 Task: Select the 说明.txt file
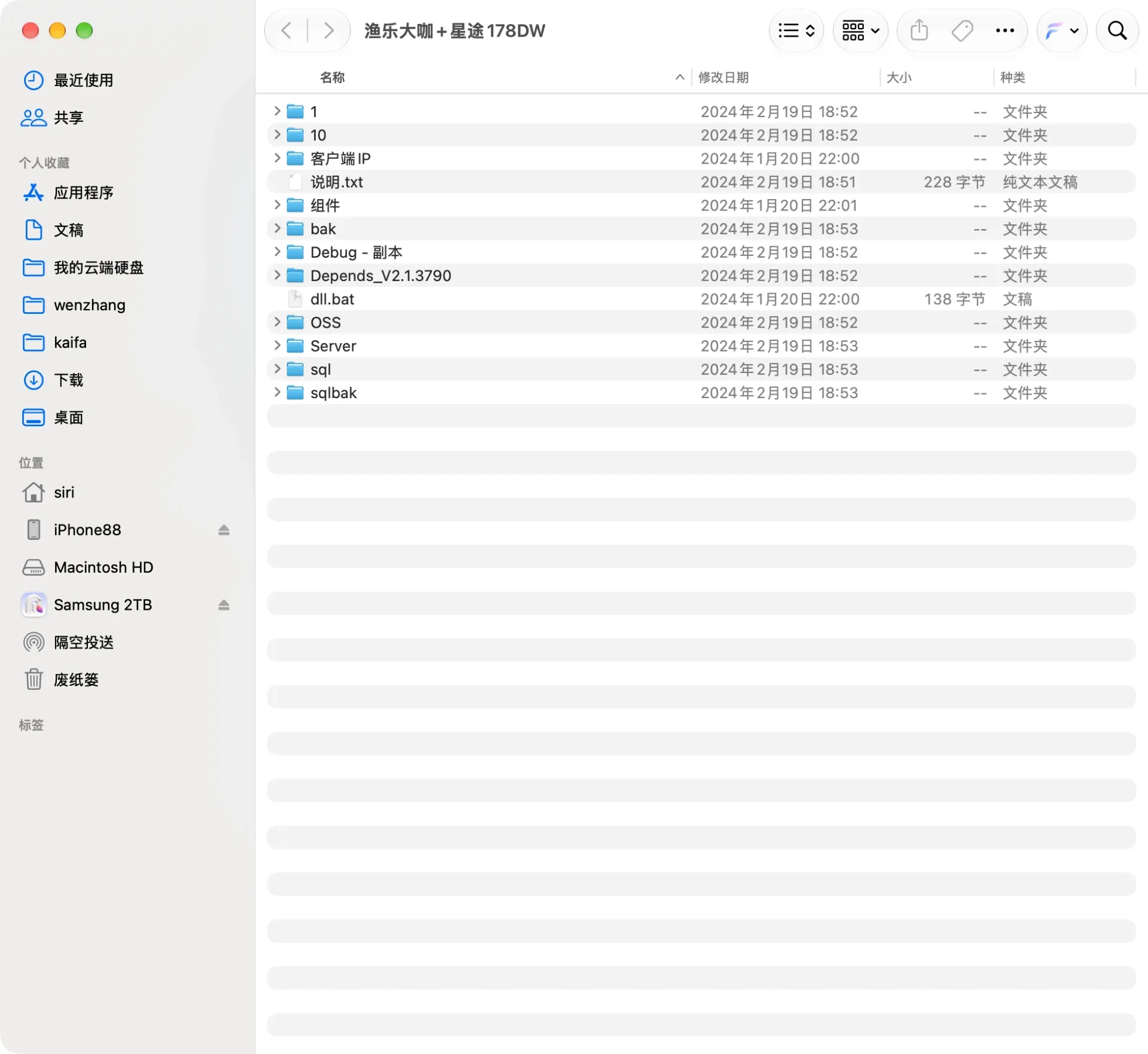tap(701, 182)
